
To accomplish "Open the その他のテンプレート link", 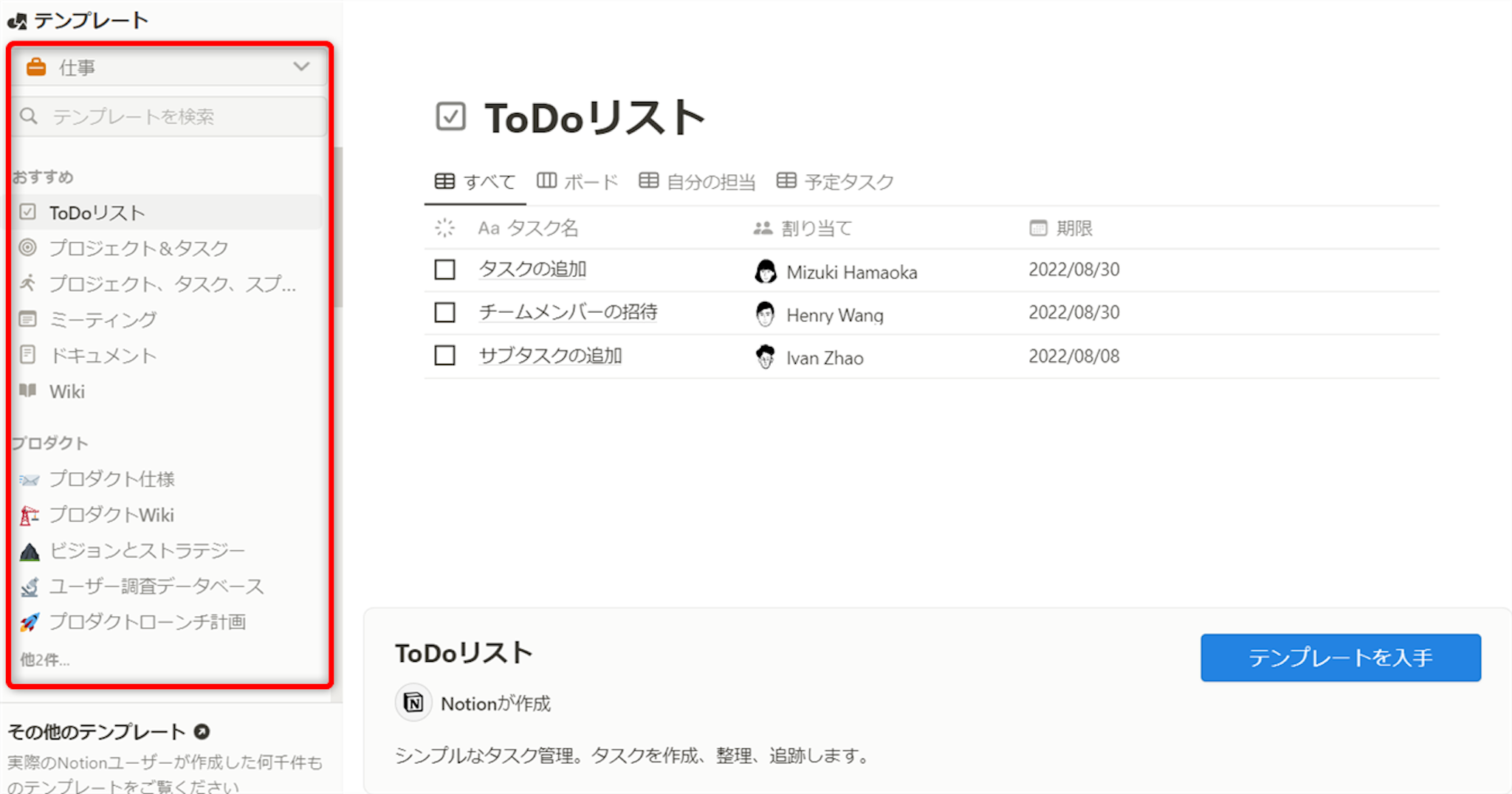I will click(109, 731).
